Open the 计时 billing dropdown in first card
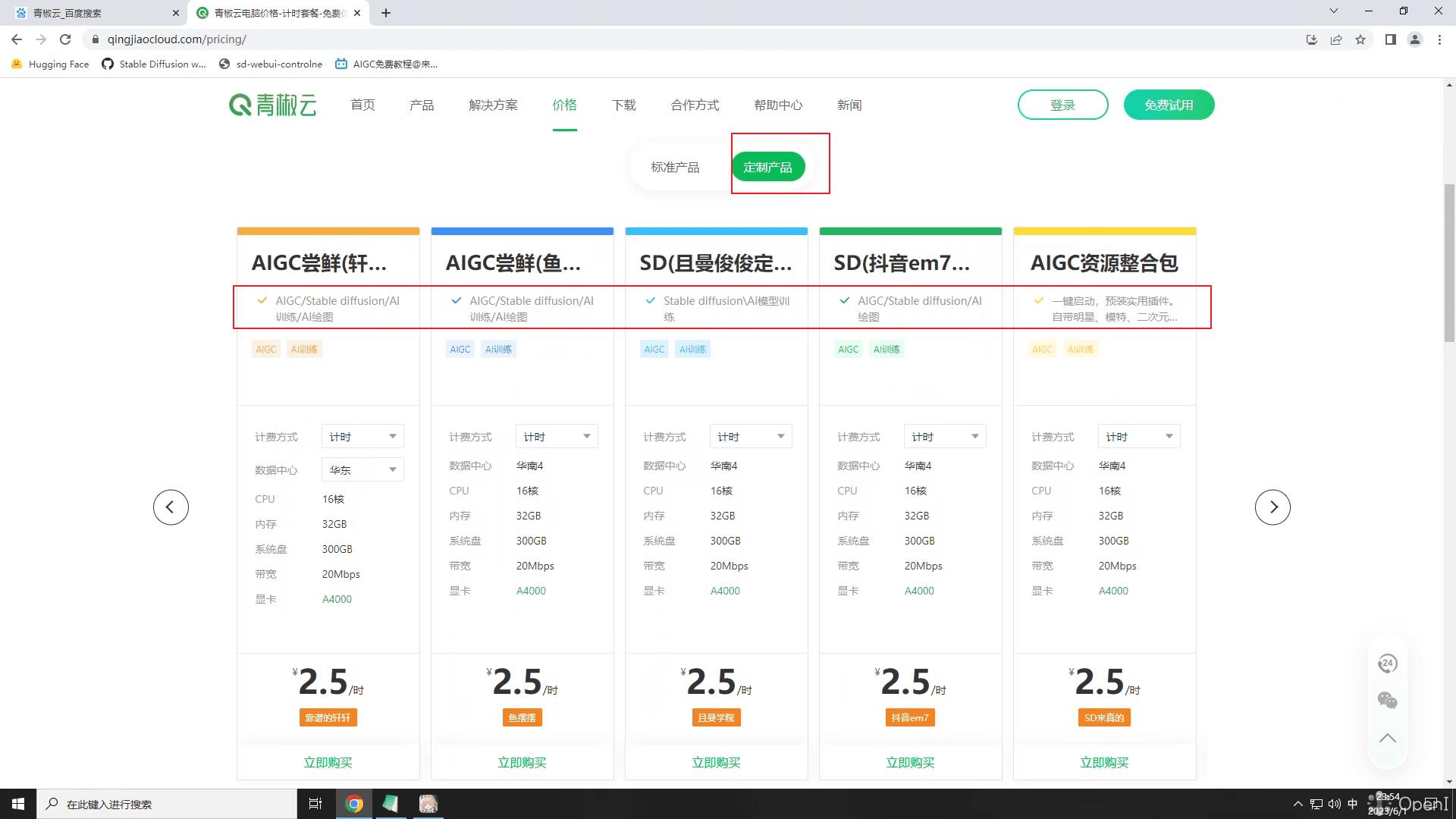 click(x=362, y=436)
